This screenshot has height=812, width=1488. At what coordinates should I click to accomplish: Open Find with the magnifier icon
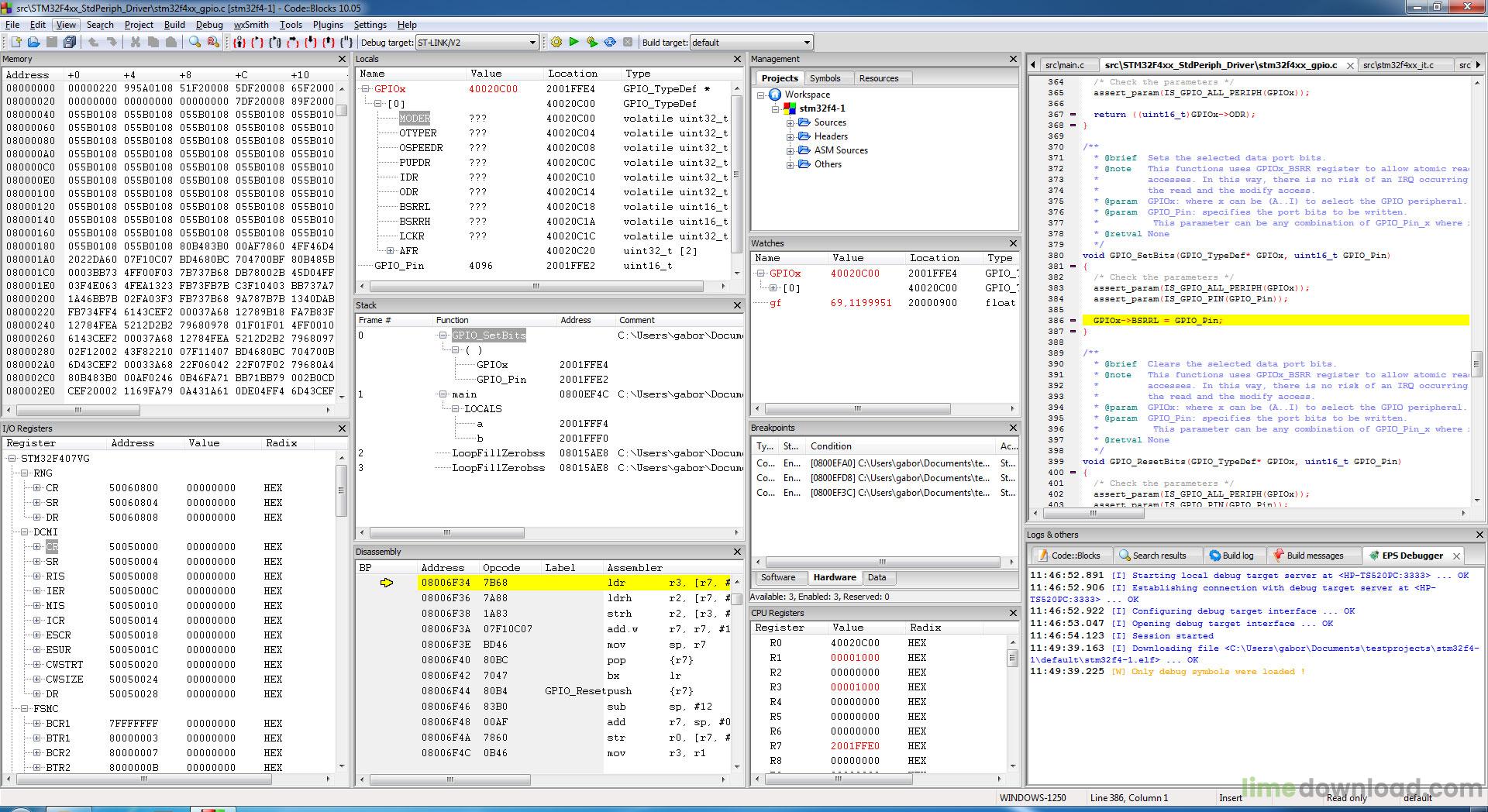tap(194, 43)
